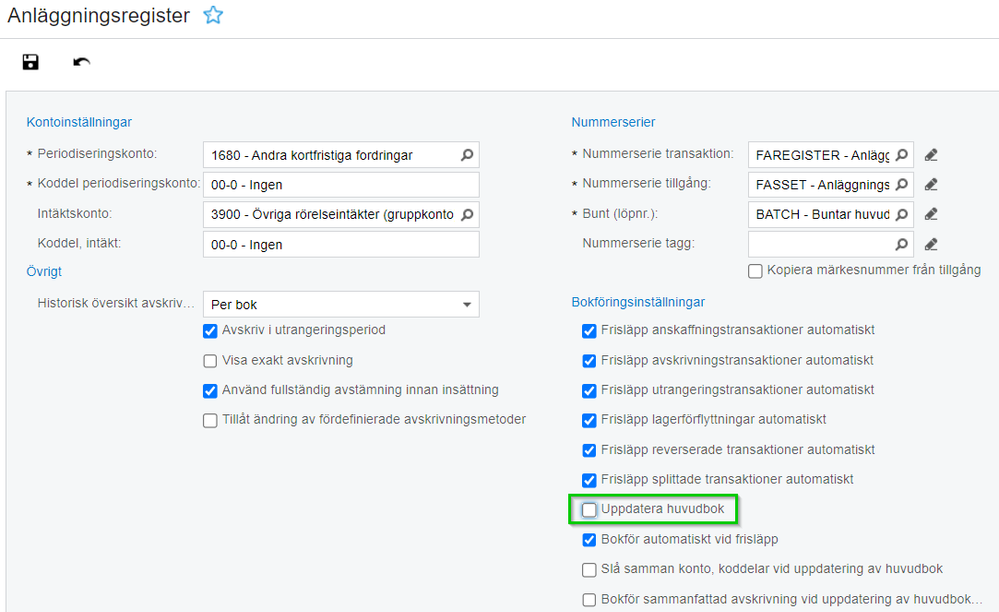Add Anläggningsregister to favorites star

(213, 15)
